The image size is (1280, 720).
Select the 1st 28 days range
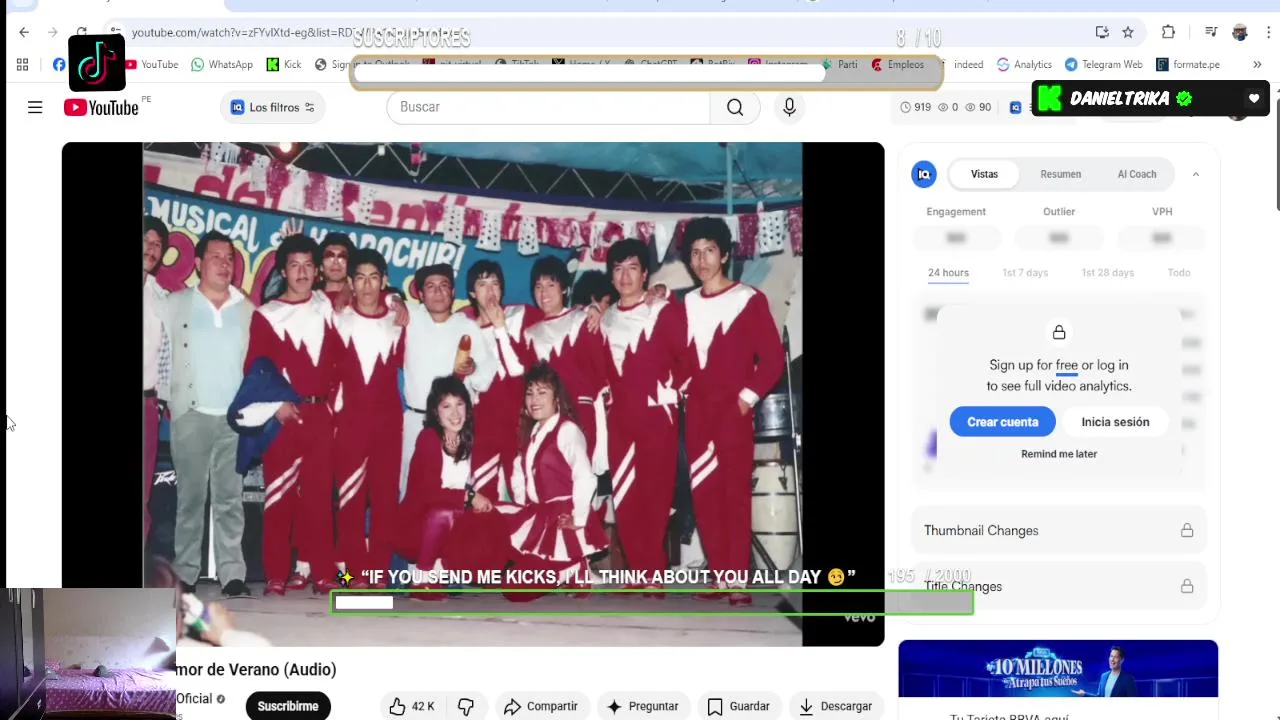tap(1107, 273)
